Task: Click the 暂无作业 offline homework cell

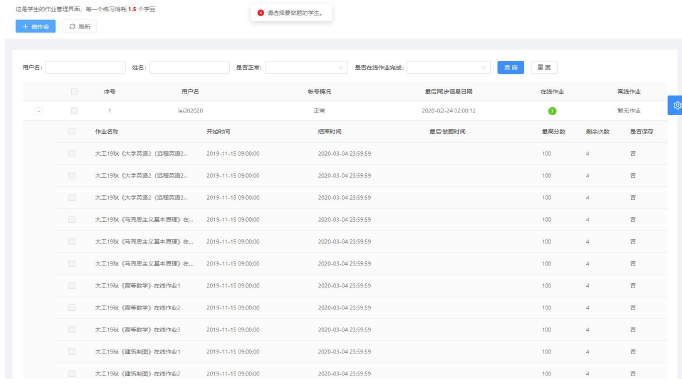Action: (x=629, y=111)
